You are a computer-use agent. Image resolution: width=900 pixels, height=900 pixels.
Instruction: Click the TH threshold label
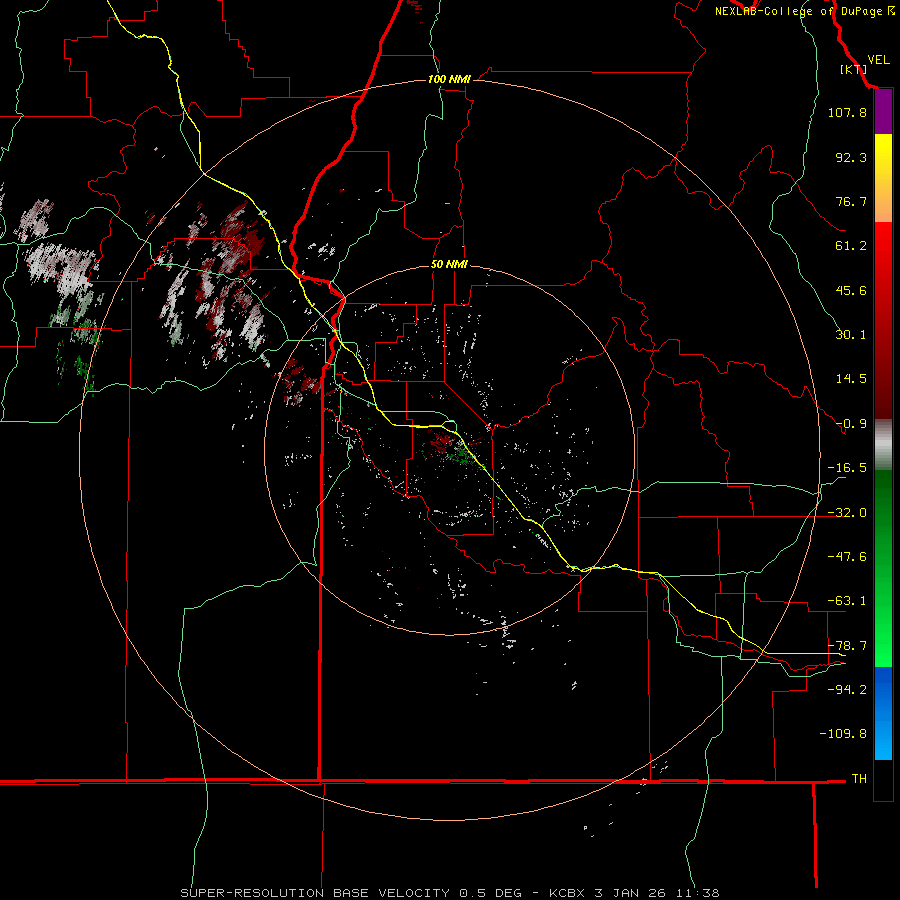859,779
